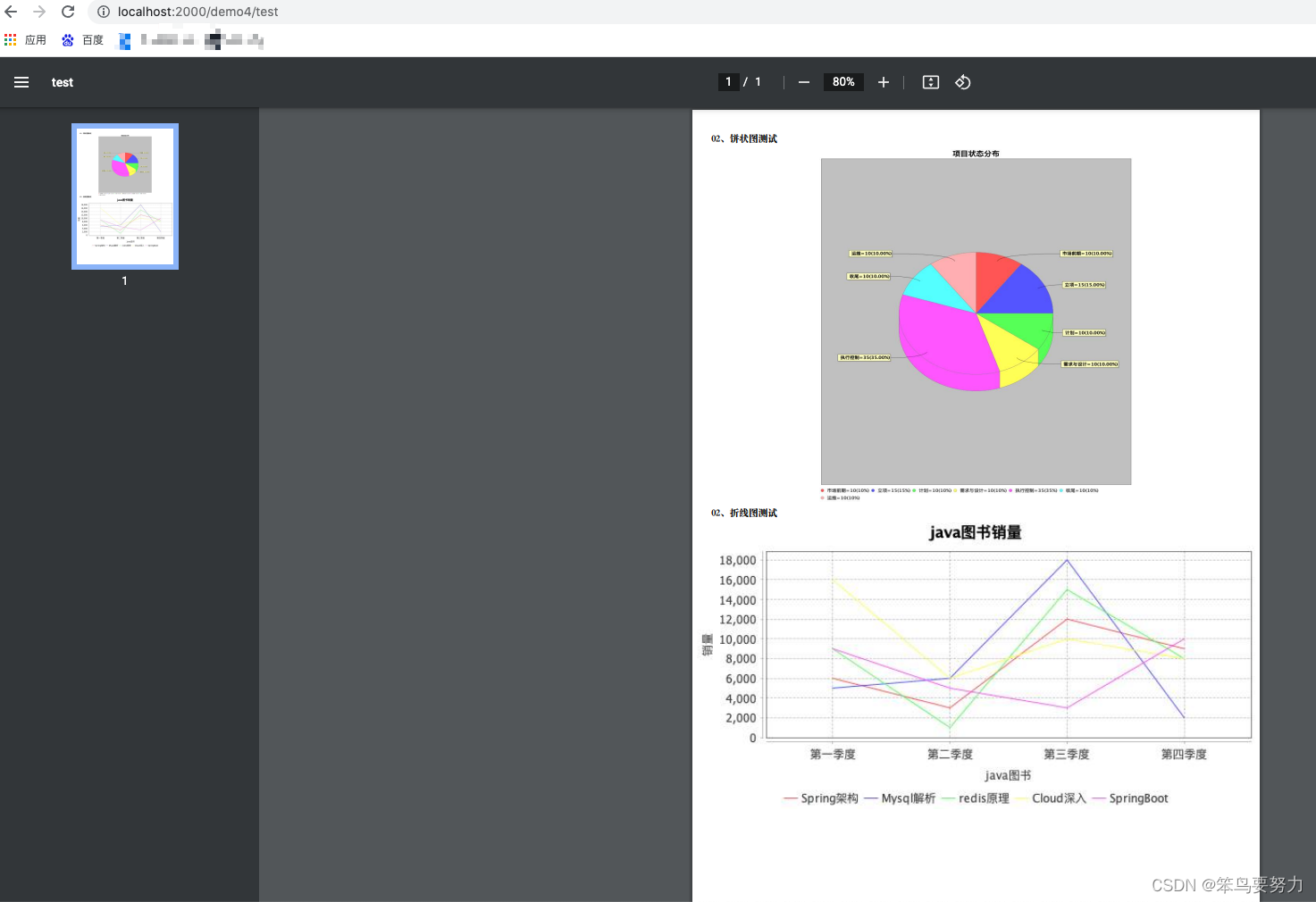Zoom out of the PDF
1316x902 pixels.
(x=804, y=82)
